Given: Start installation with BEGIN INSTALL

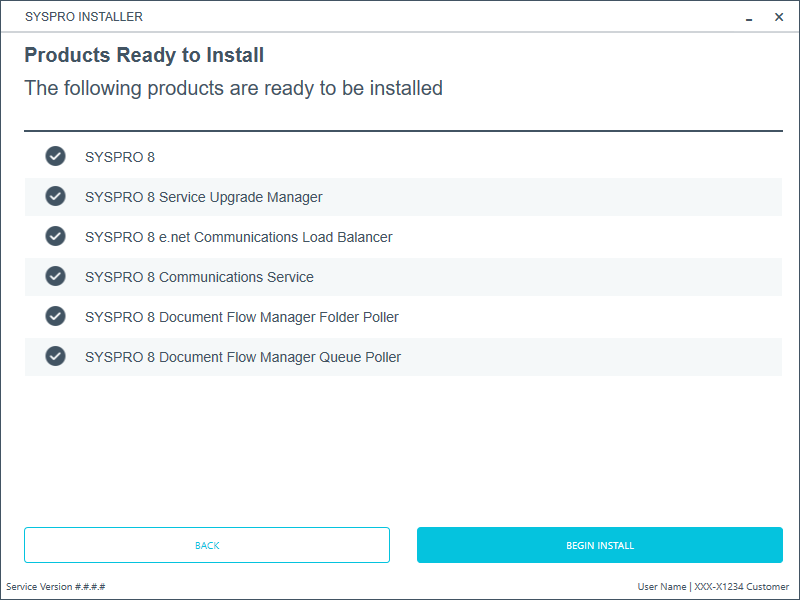Looking at the screenshot, I should 599,545.
